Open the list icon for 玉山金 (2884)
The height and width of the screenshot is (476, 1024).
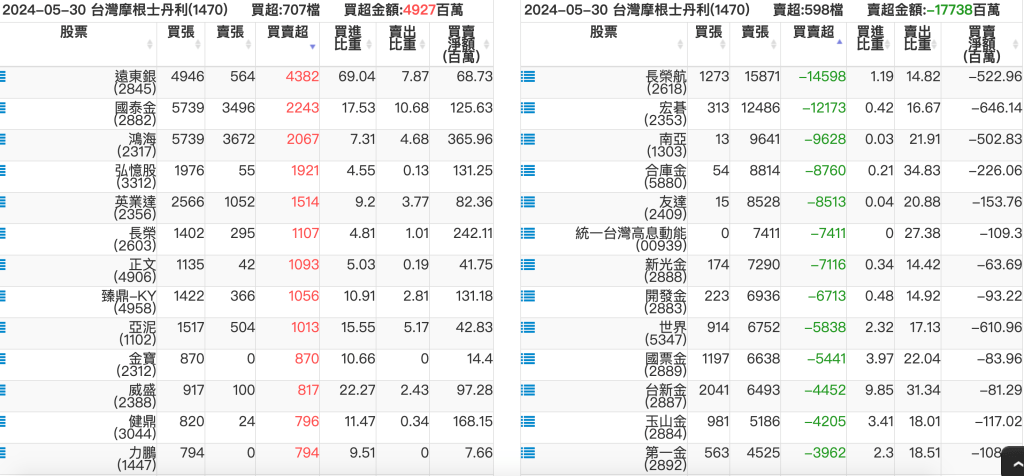tap(528, 422)
